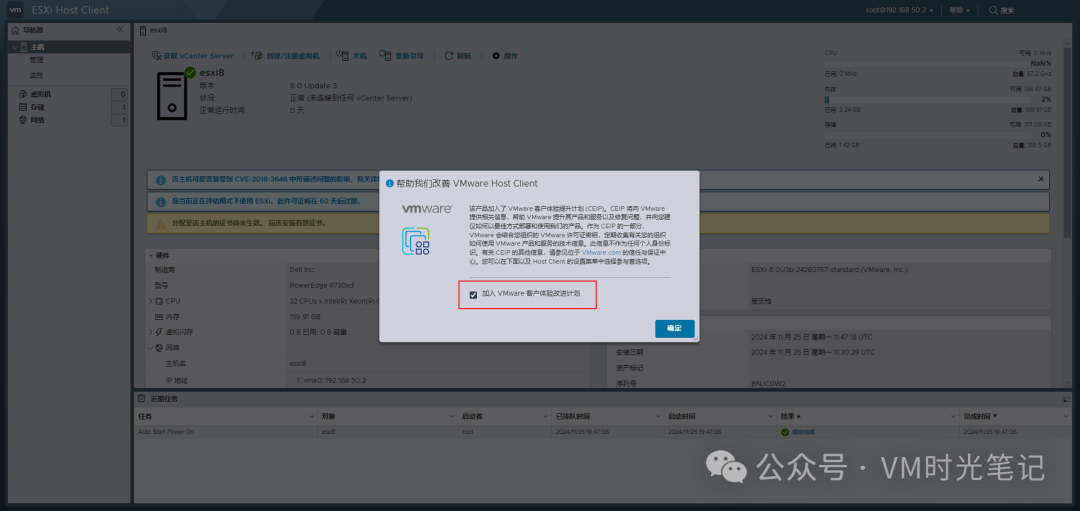Click the 重新引导 reboot toolbar button

click(x=401, y=56)
